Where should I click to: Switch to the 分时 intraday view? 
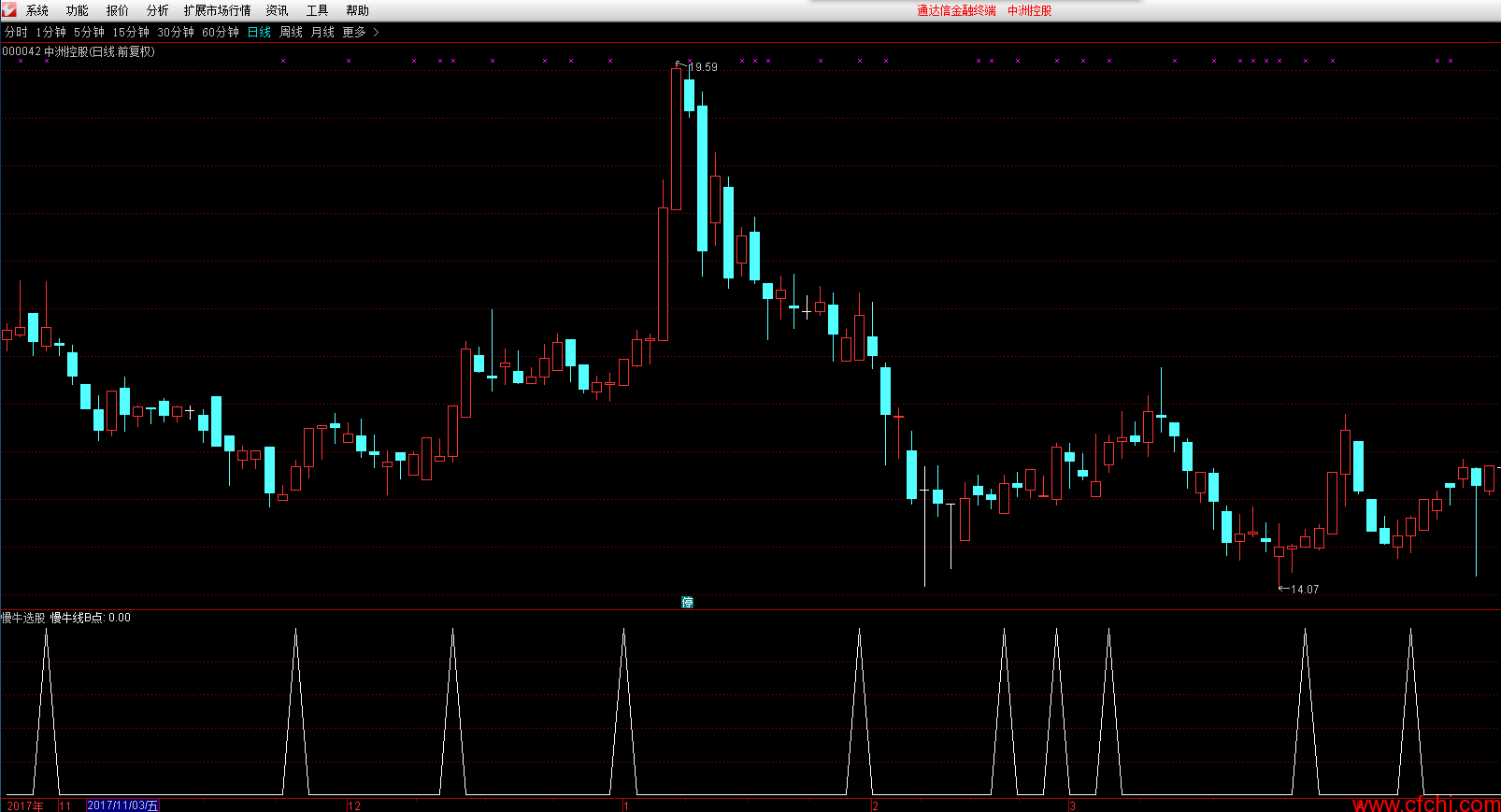16,32
